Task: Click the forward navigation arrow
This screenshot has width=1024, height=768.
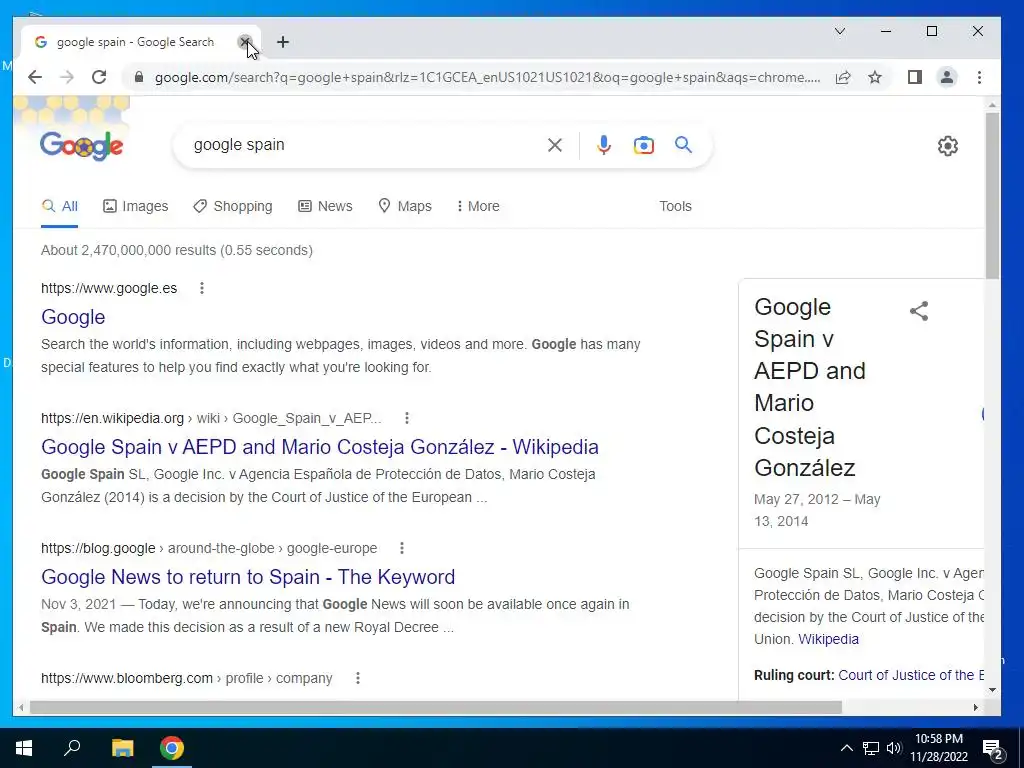Action: click(67, 77)
